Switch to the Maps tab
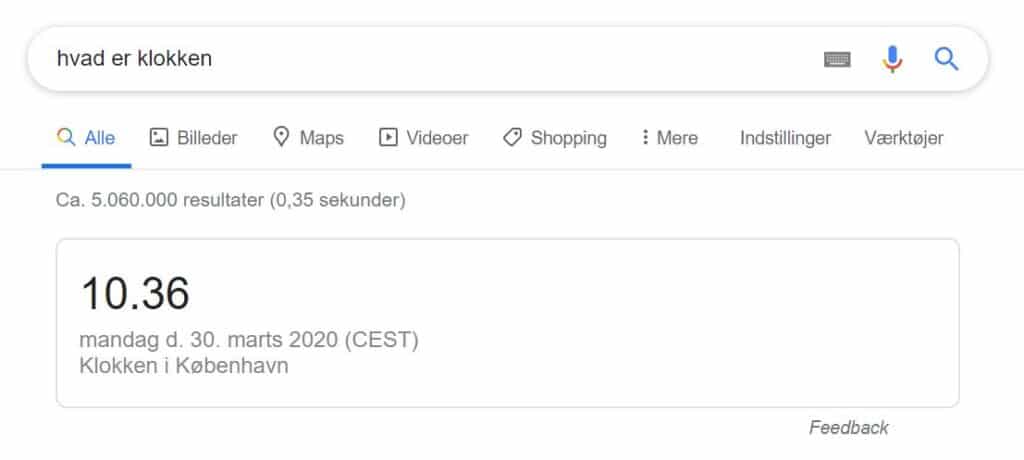 [308, 138]
